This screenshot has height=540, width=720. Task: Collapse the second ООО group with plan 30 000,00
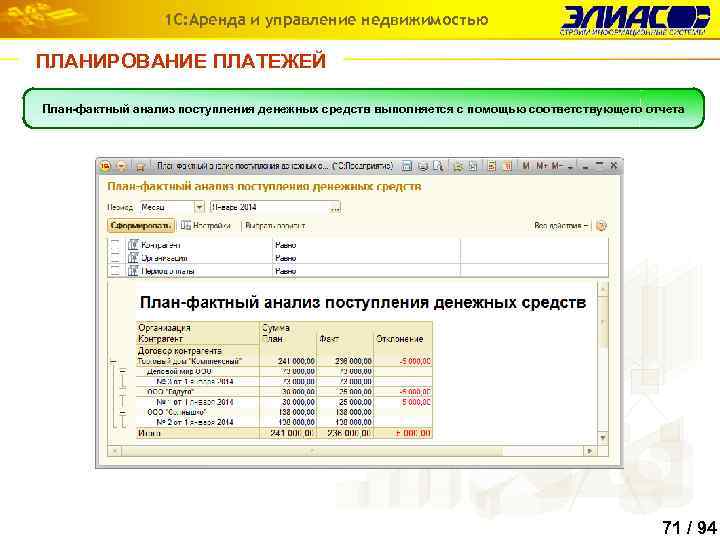[123, 392]
